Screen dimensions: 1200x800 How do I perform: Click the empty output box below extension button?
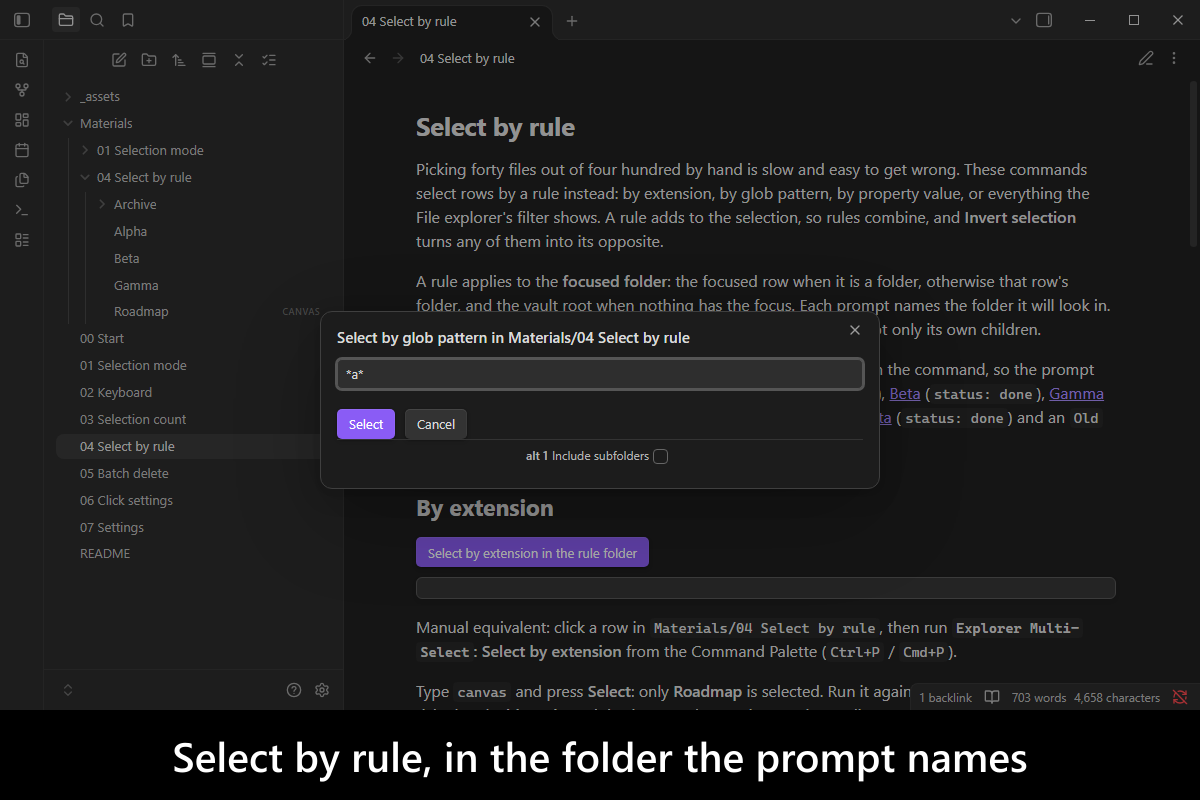click(x=766, y=588)
